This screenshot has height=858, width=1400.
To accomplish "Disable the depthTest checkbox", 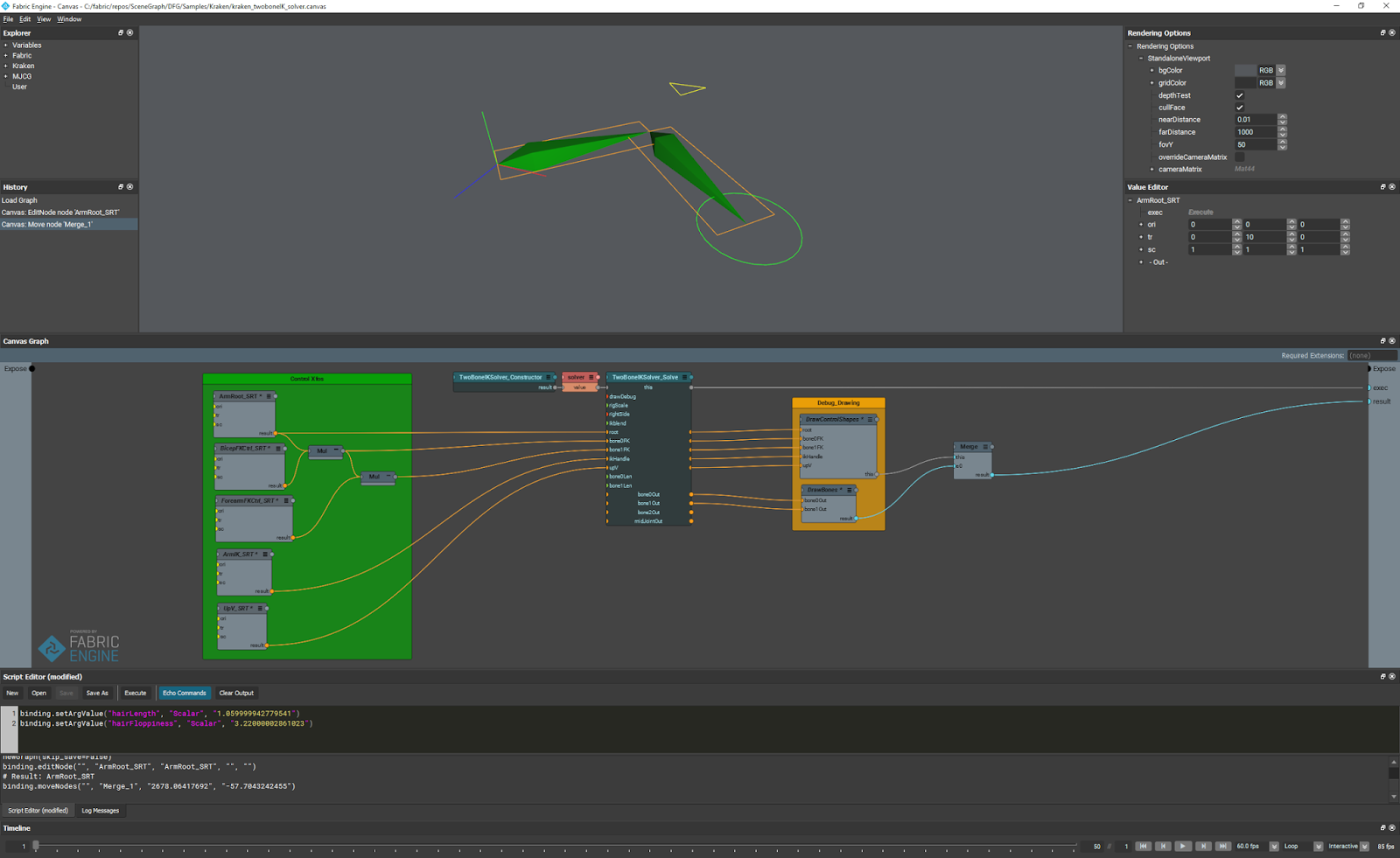I will coord(1239,95).
